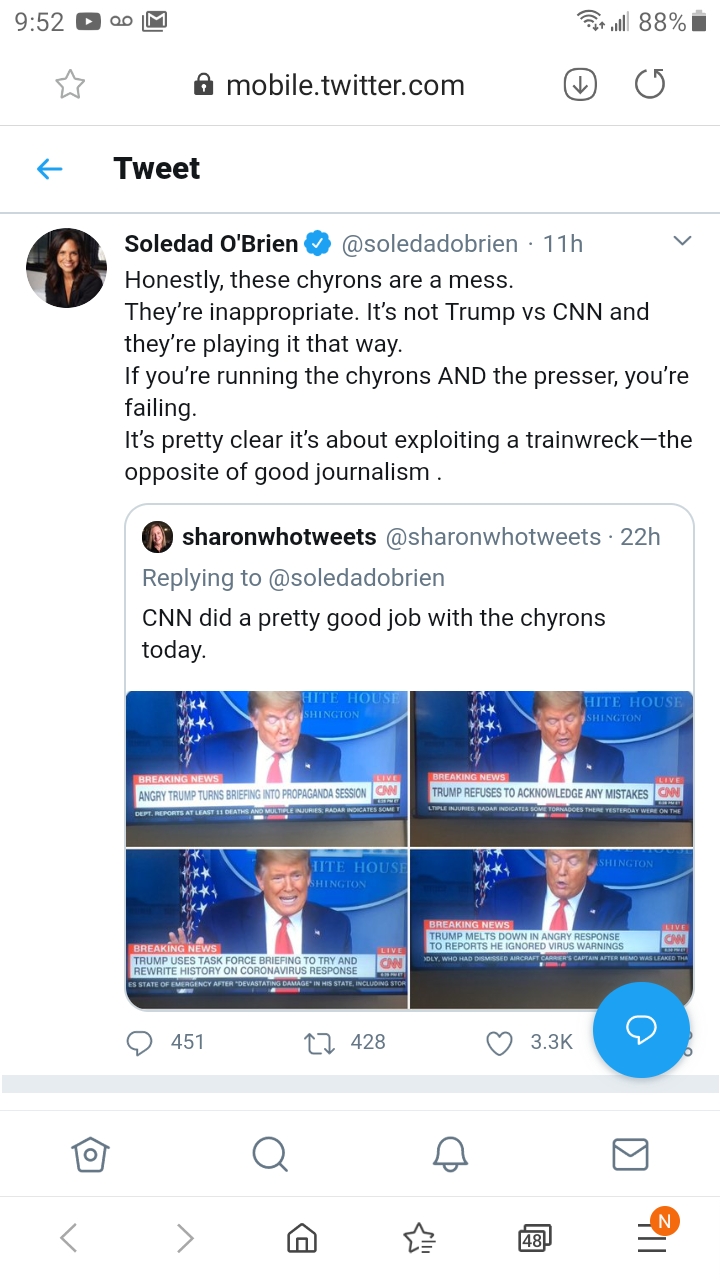720x1280 pixels.
Task: Tap mobile.twitter.com address field
Action: point(330,86)
